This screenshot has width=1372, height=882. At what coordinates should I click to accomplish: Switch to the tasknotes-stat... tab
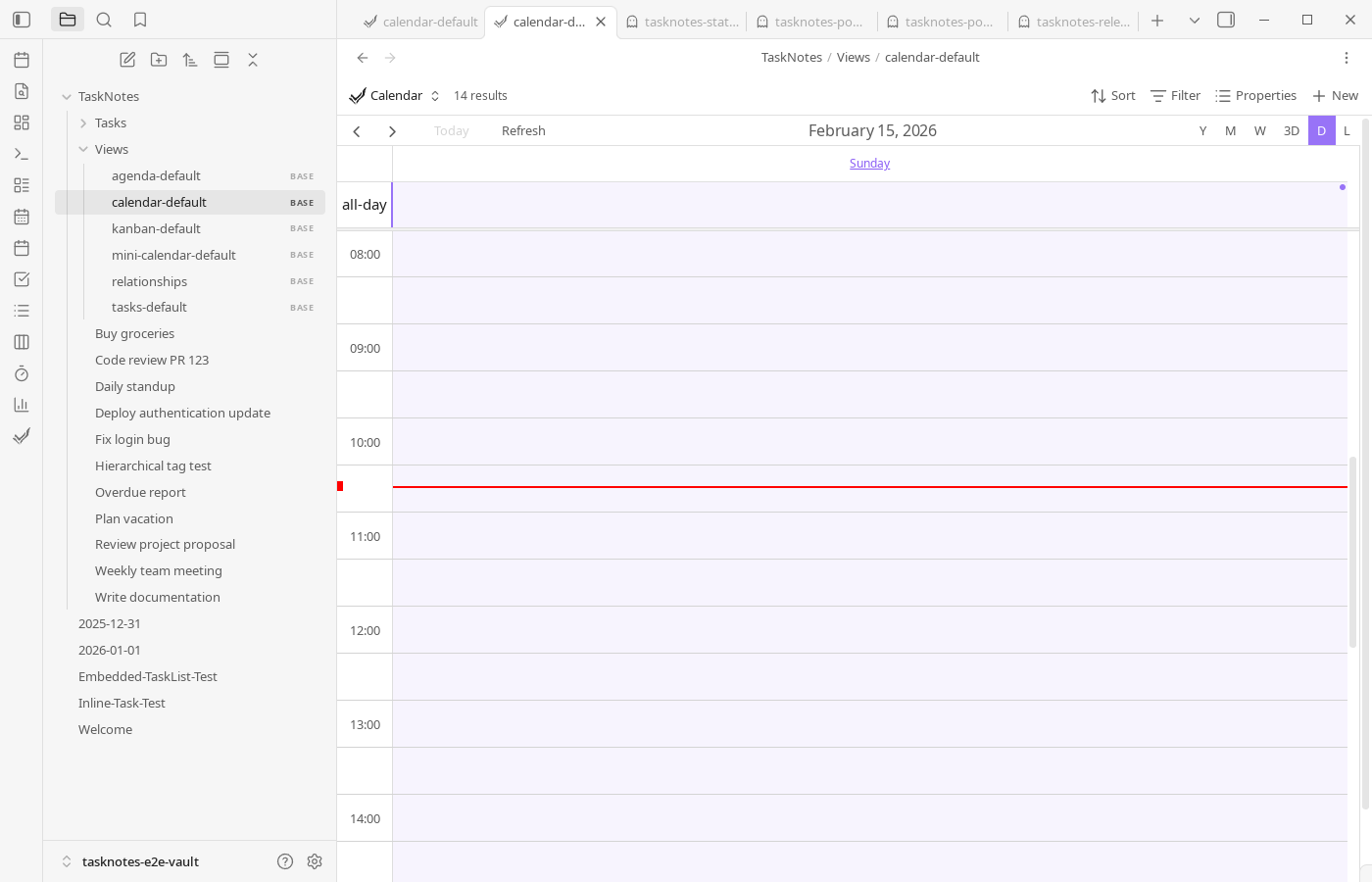click(x=682, y=22)
